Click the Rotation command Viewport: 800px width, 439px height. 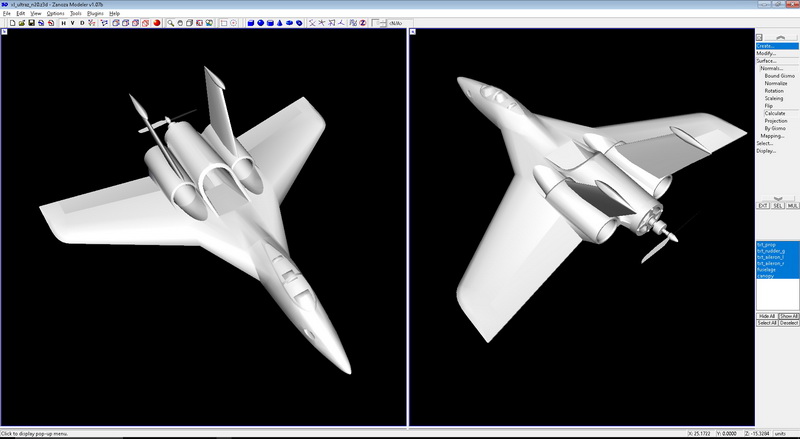(x=774, y=91)
